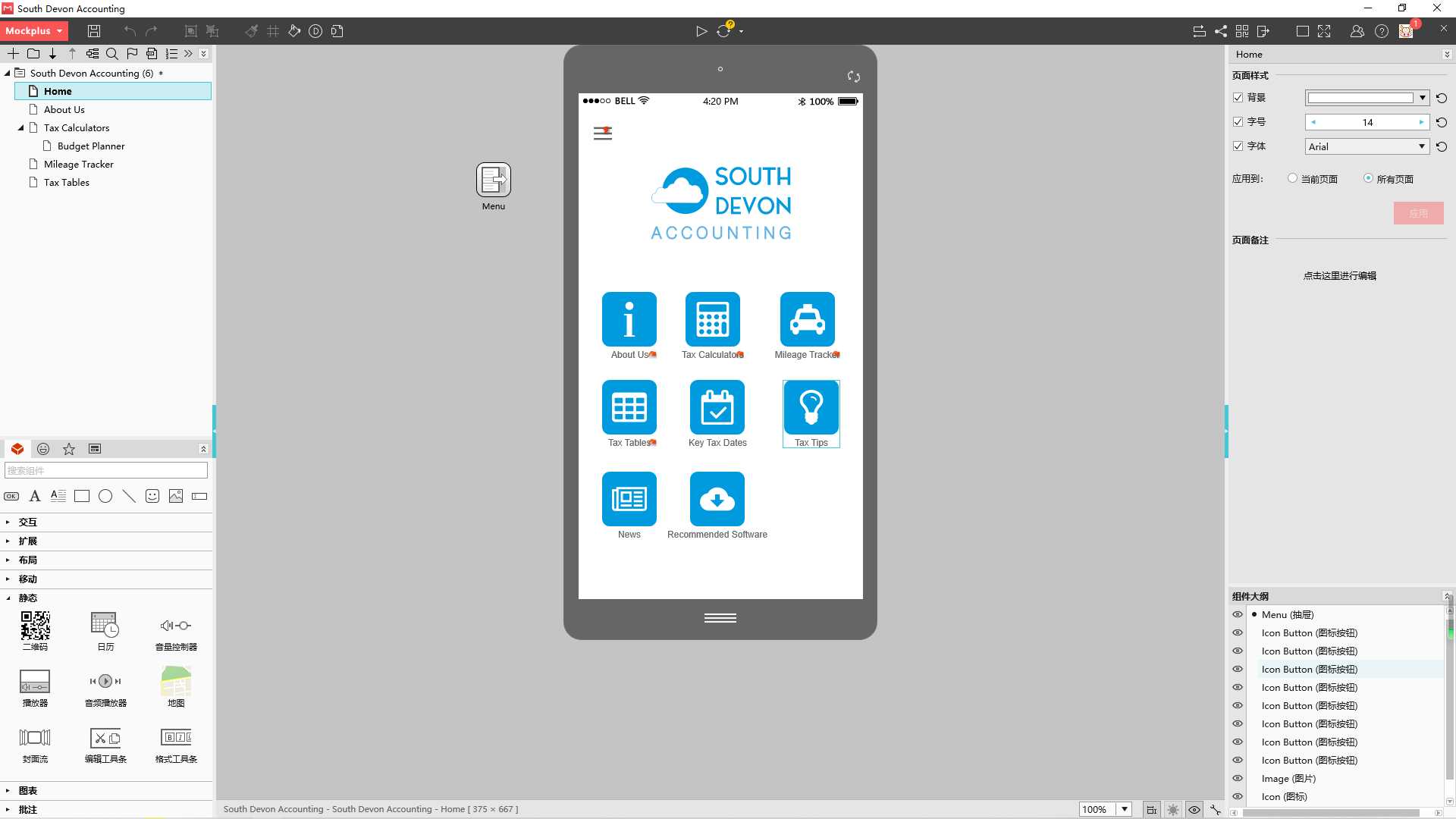Click the Recommended Software icon button
The height and width of the screenshot is (819, 1456).
[717, 506]
